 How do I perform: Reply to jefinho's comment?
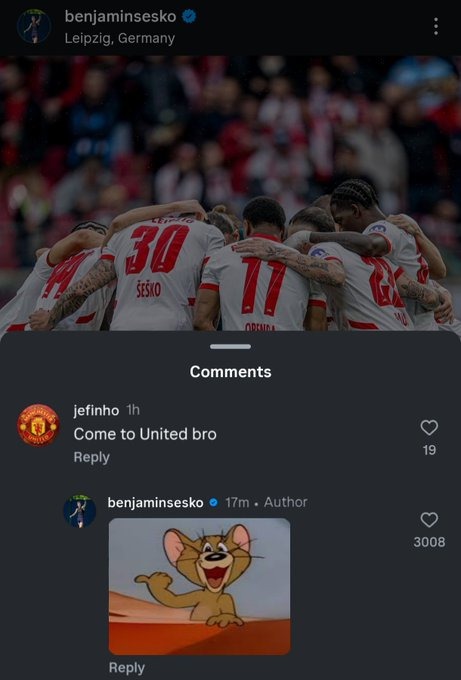click(92, 457)
